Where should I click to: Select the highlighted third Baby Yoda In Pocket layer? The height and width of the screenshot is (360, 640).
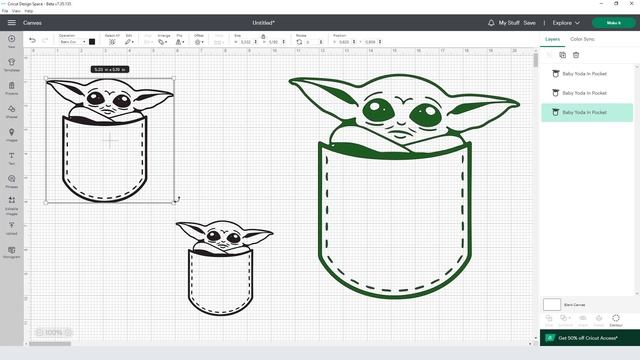click(x=587, y=112)
